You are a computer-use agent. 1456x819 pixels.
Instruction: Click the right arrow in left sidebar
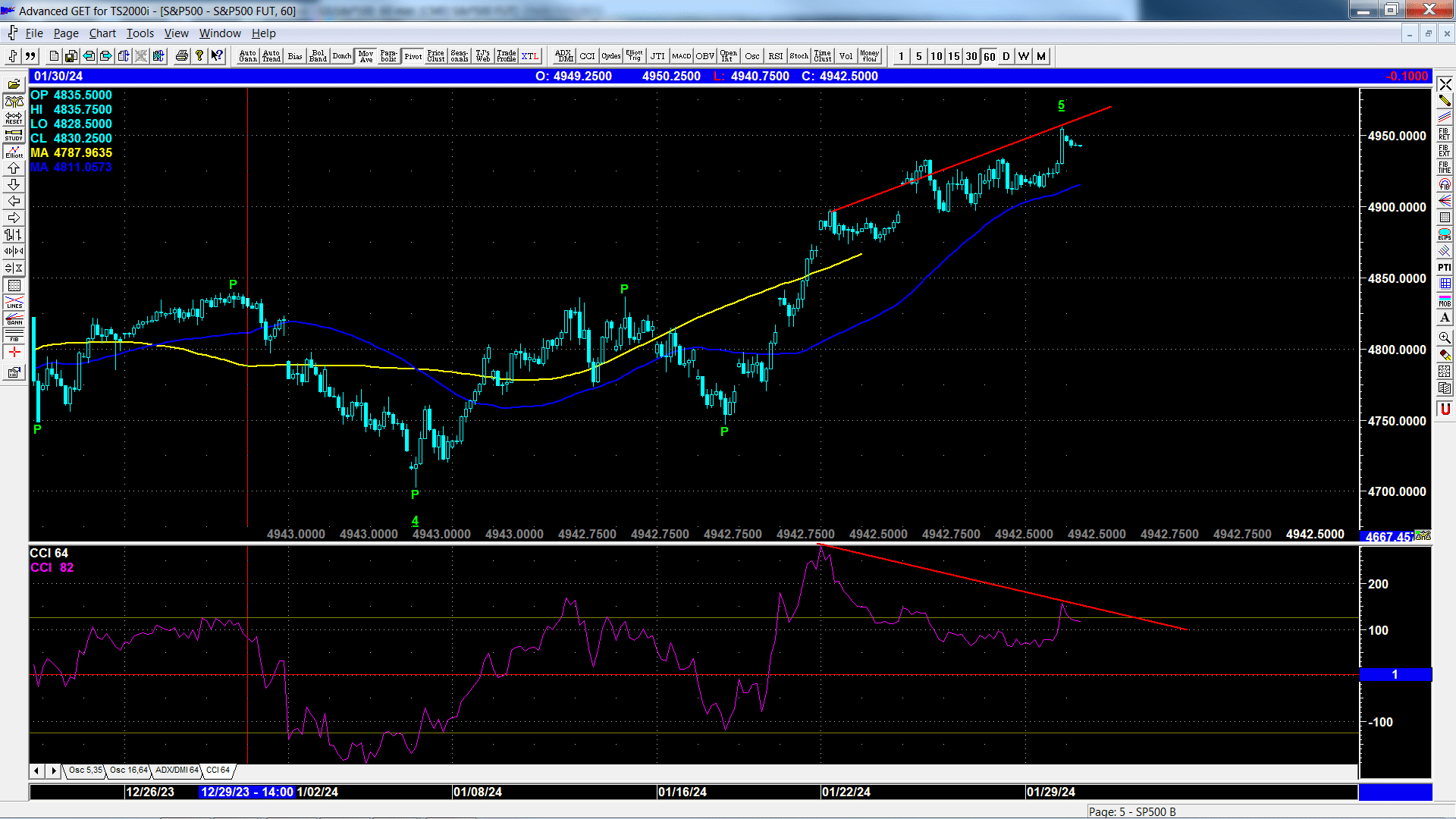(x=14, y=218)
